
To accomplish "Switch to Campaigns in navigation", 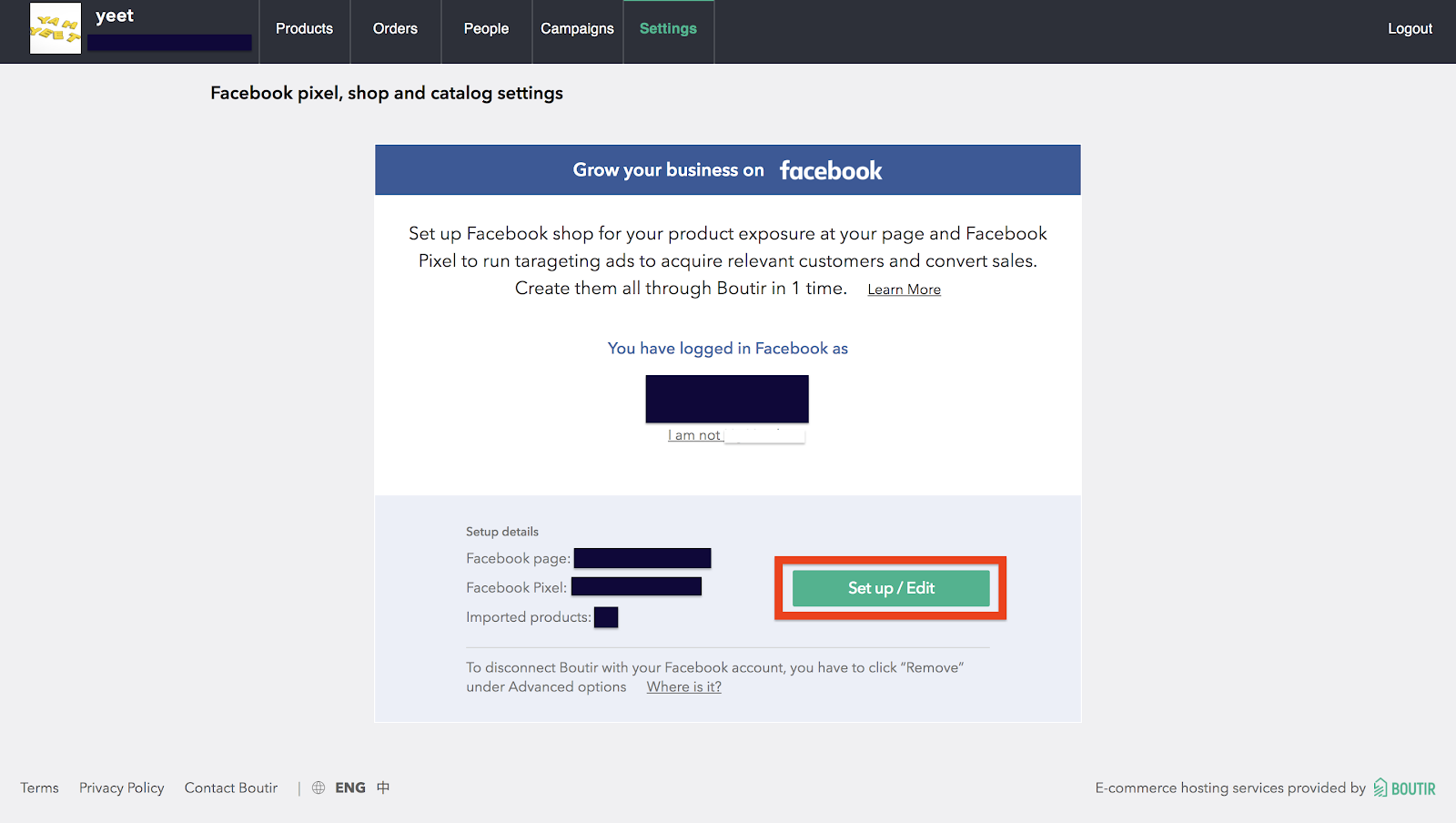I will coord(577,29).
